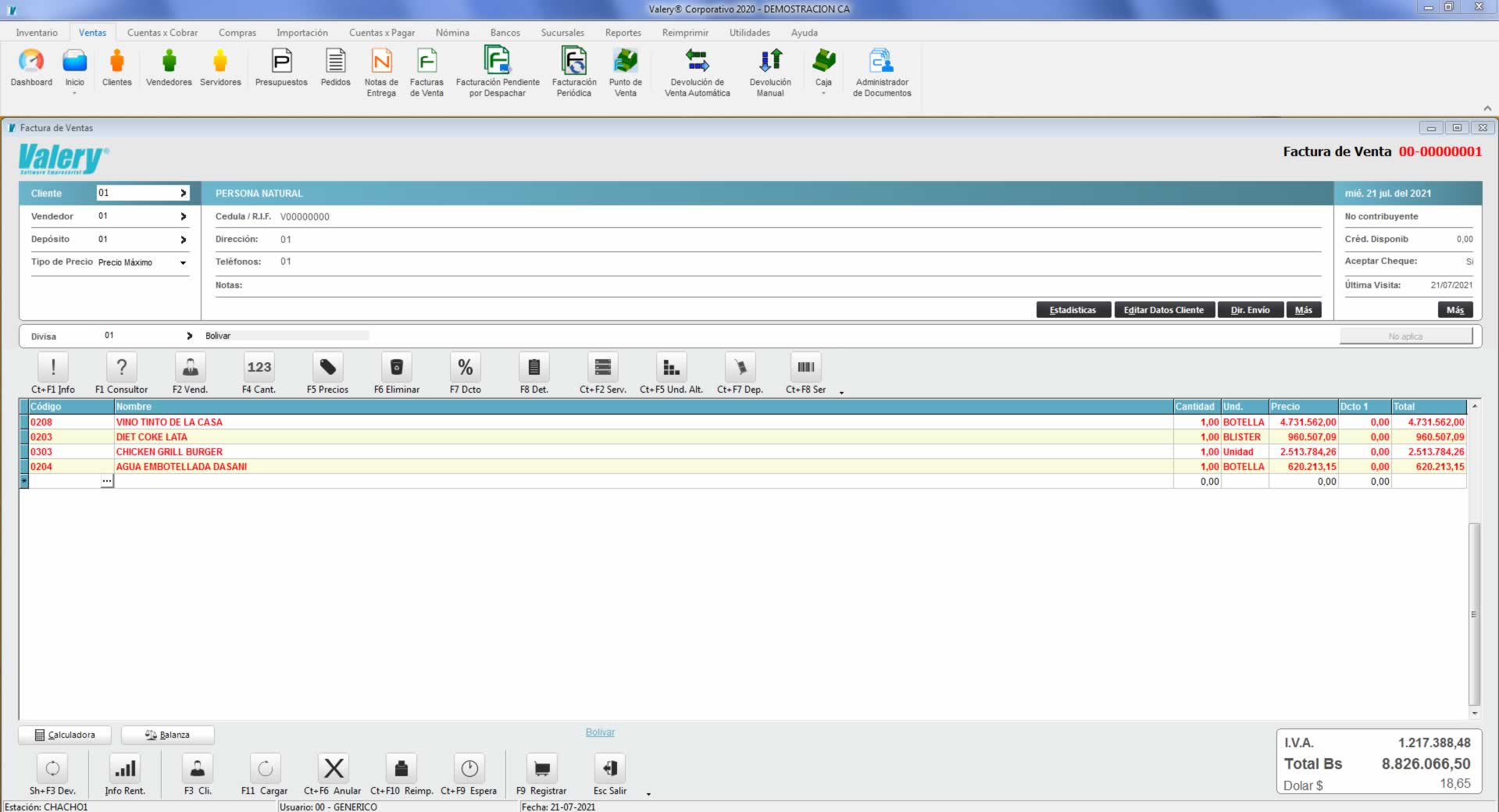This screenshot has width=1499, height=812.
Task: Click the F4 Cant. quantity icon
Action: tap(259, 368)
